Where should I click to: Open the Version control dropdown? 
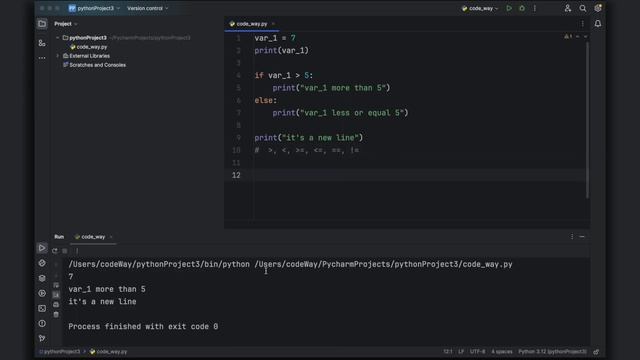tap(147, 8)
